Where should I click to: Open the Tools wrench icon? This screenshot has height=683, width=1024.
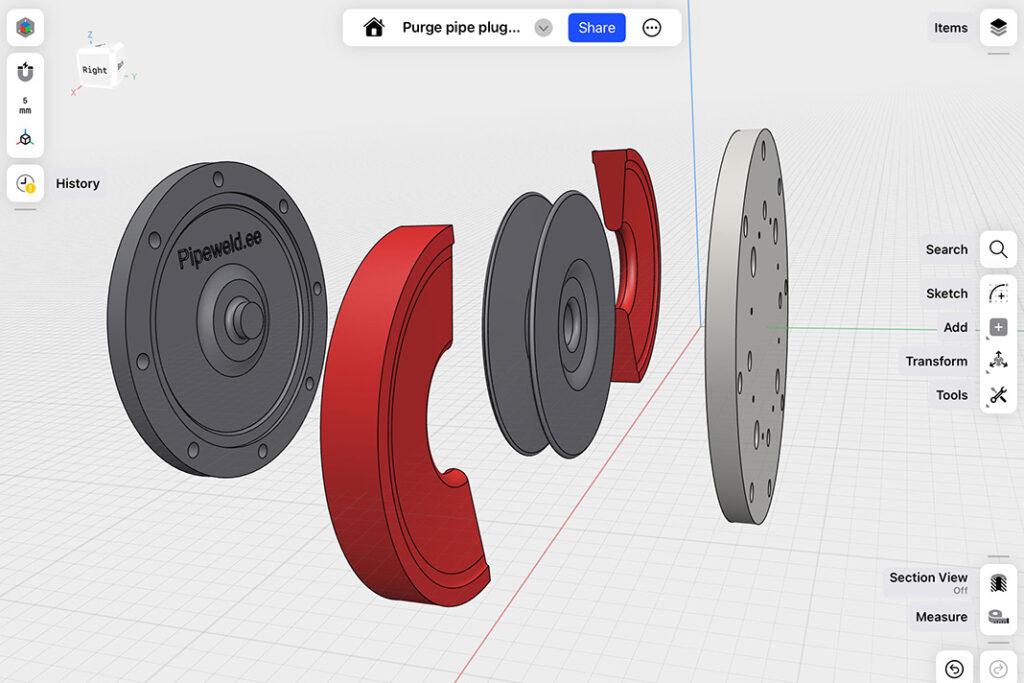tap(998, 395)
